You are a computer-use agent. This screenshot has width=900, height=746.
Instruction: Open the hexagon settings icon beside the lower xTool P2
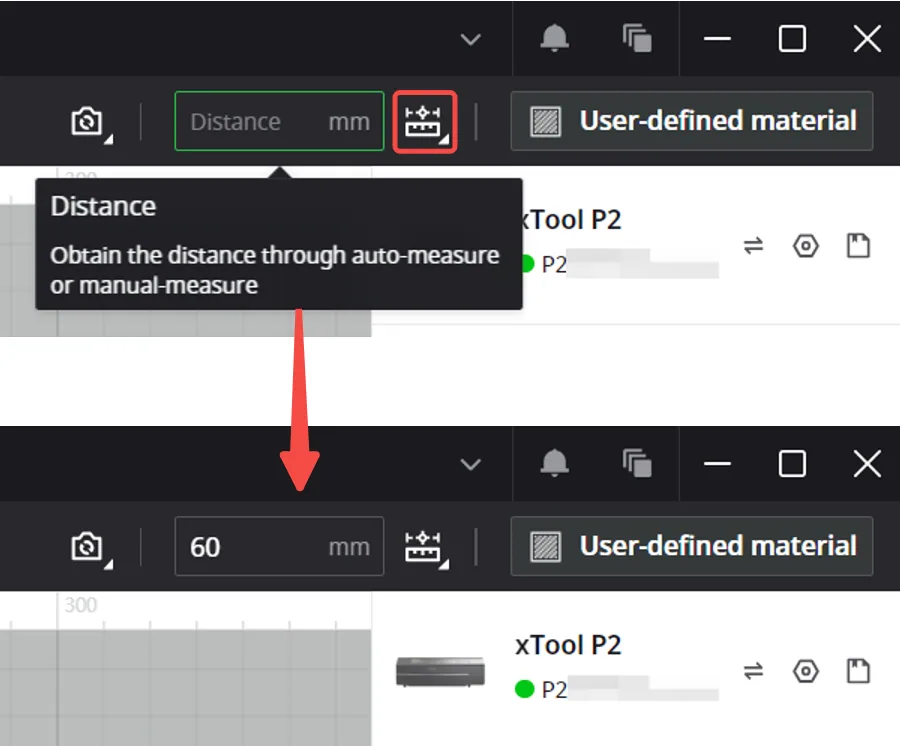806,671
